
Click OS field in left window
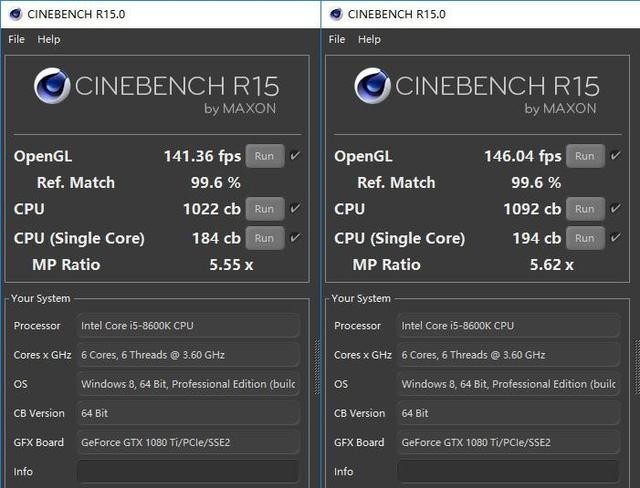pos(188,384)
